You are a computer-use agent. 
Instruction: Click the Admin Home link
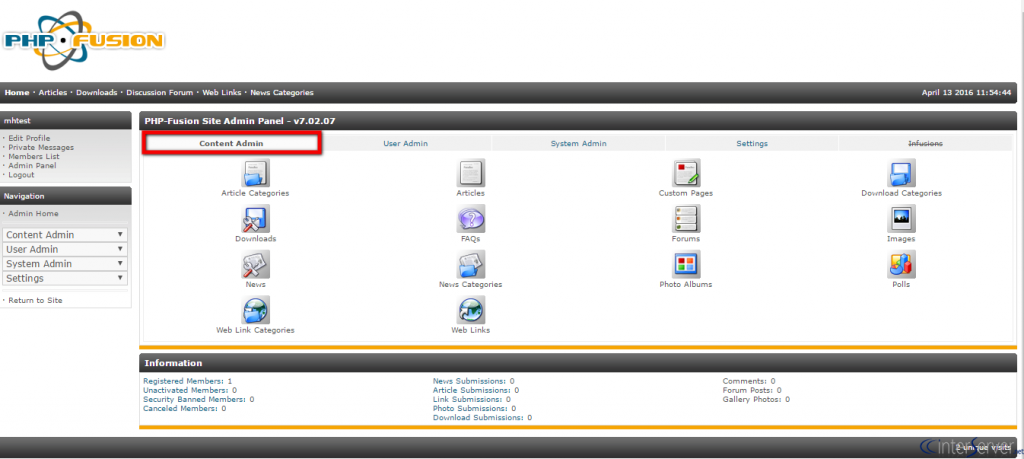(x=33, y=214)
